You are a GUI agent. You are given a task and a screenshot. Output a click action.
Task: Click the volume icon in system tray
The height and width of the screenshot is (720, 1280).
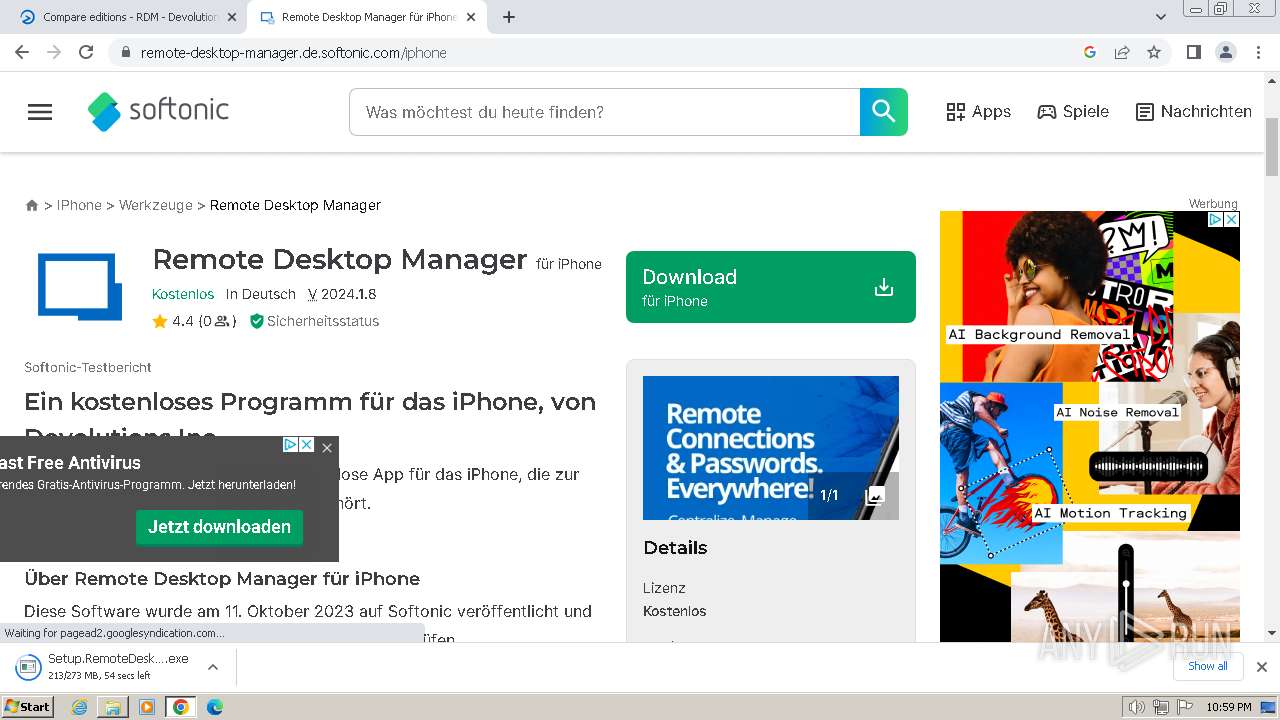pos(1137,707)
